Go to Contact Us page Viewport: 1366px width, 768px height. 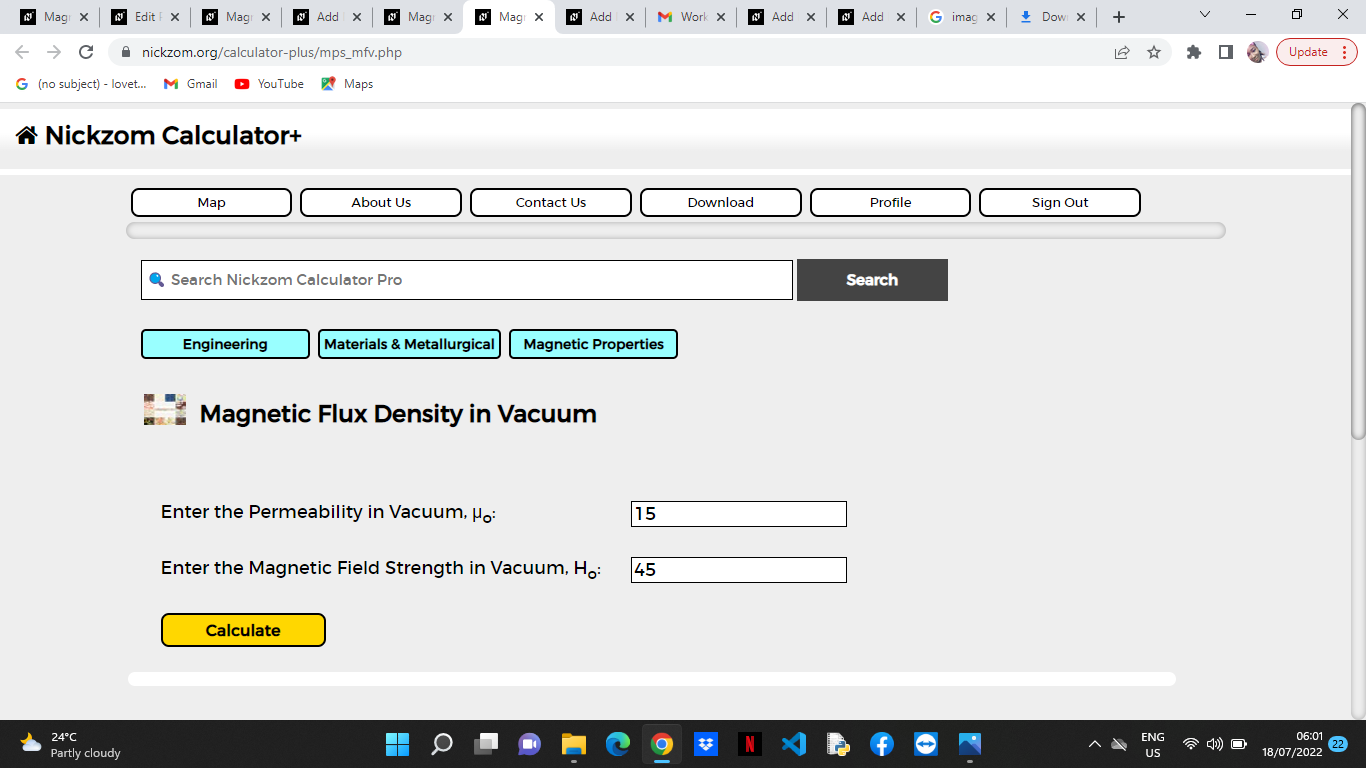click(551, 202)
